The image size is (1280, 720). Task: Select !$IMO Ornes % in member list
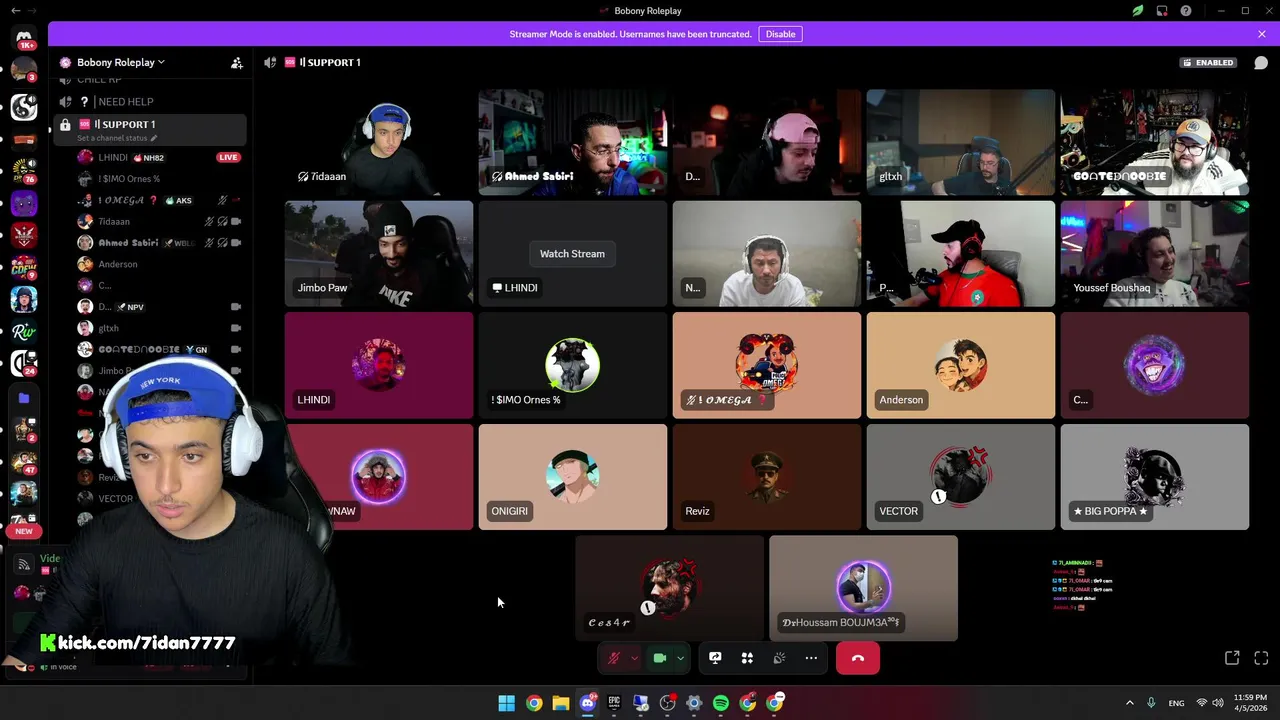(x=160, y=179)
